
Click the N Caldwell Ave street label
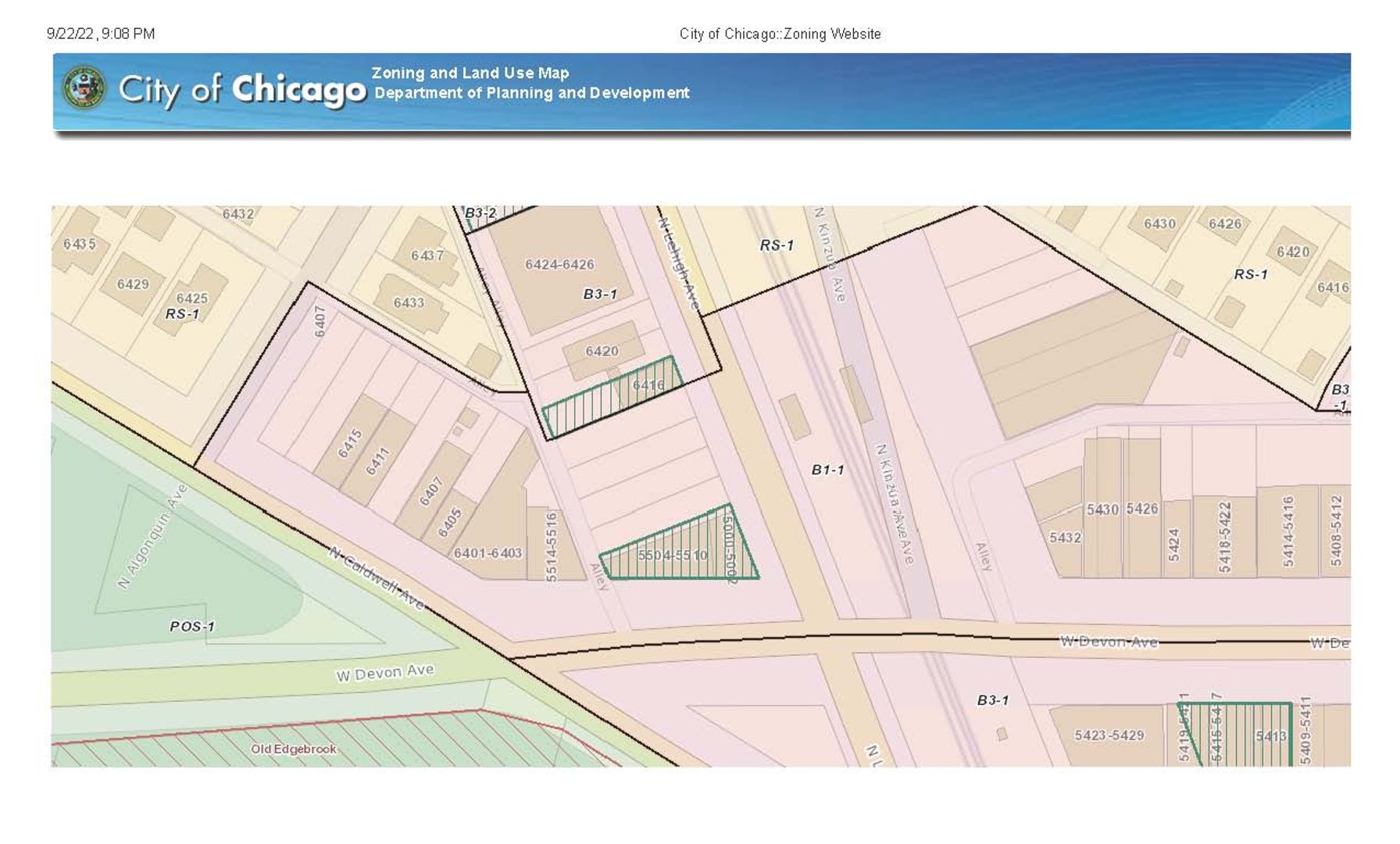pos(376,578)
